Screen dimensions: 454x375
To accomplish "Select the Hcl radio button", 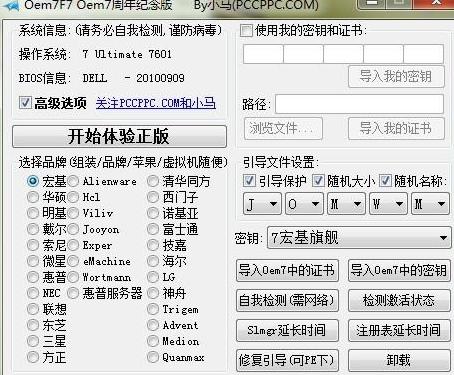I will [x=73, y=197].
